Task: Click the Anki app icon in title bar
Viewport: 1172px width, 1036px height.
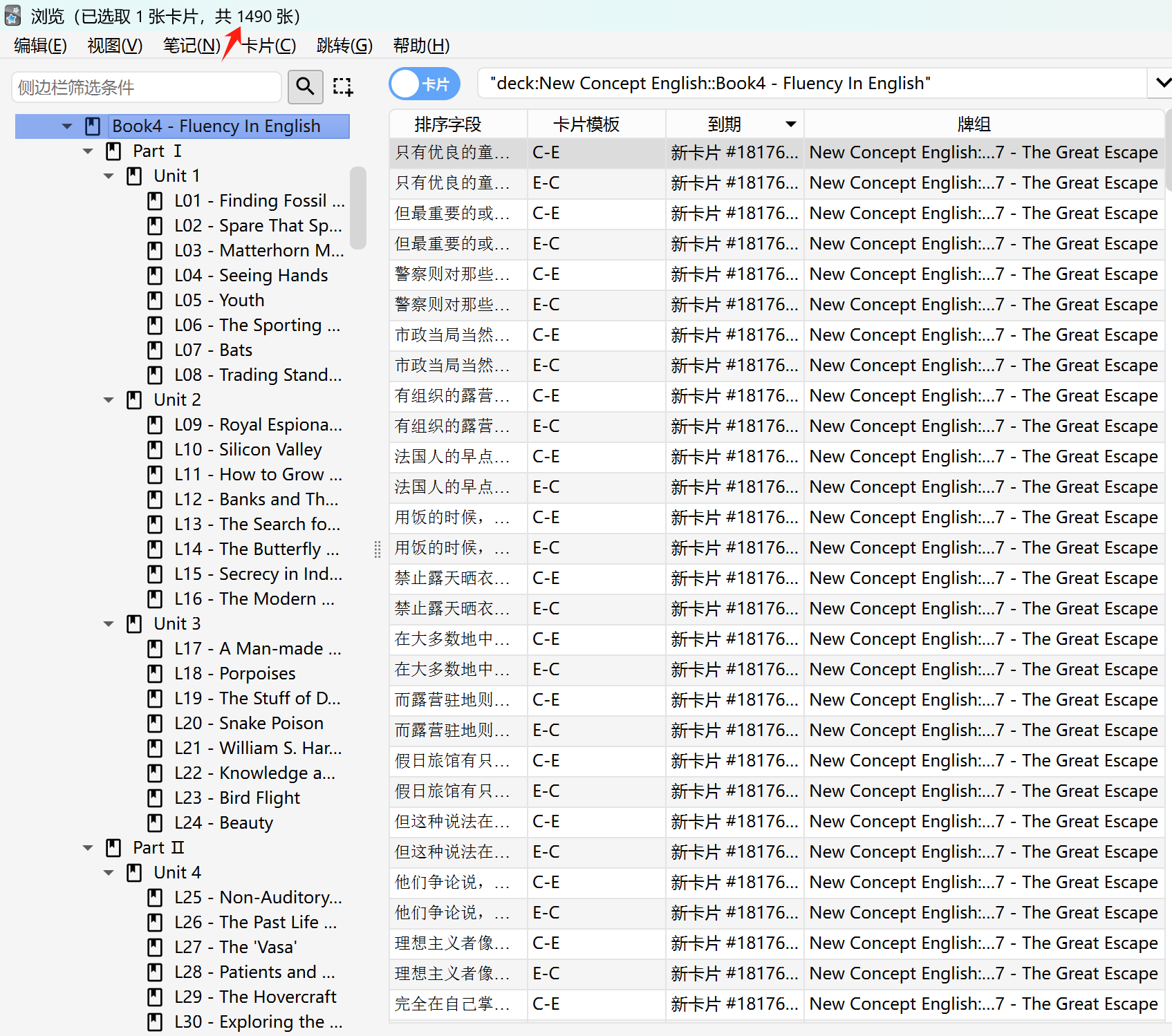Action: pos(12,15)
